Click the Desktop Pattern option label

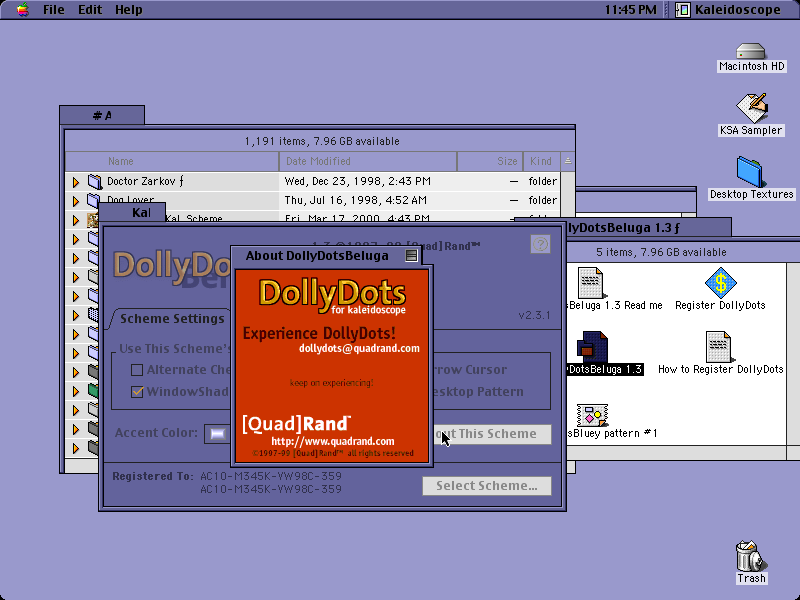pyautogui.click(x=479, y=391)
